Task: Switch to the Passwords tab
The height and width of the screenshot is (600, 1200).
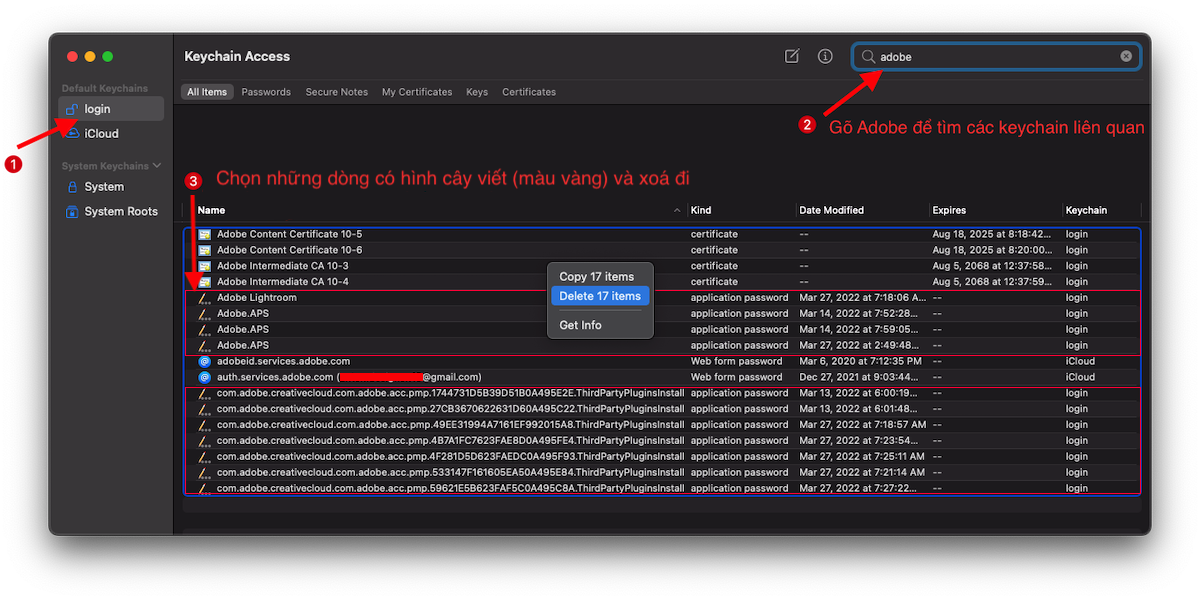Action: (x=266, y=91)
